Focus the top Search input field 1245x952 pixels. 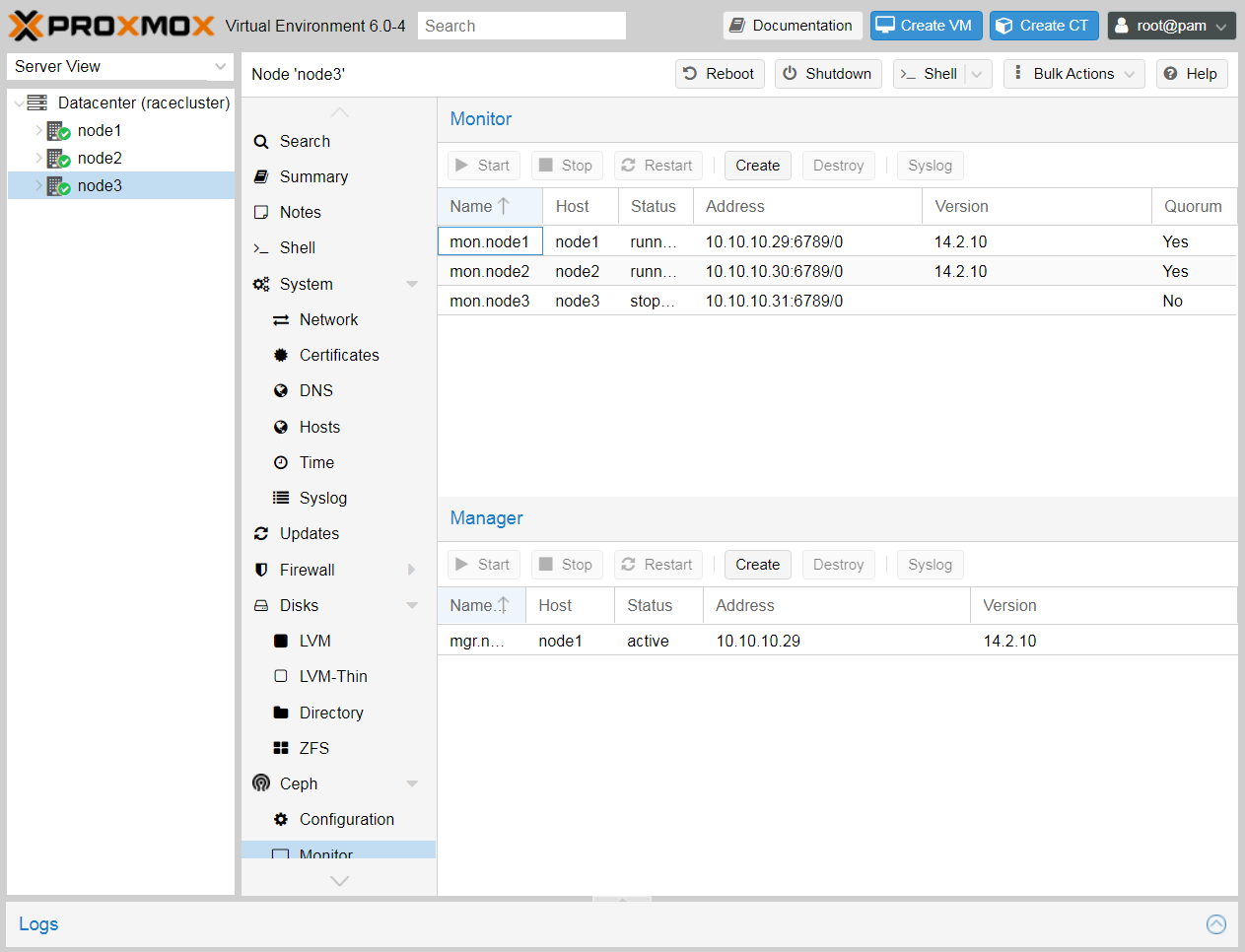[521, 26]
